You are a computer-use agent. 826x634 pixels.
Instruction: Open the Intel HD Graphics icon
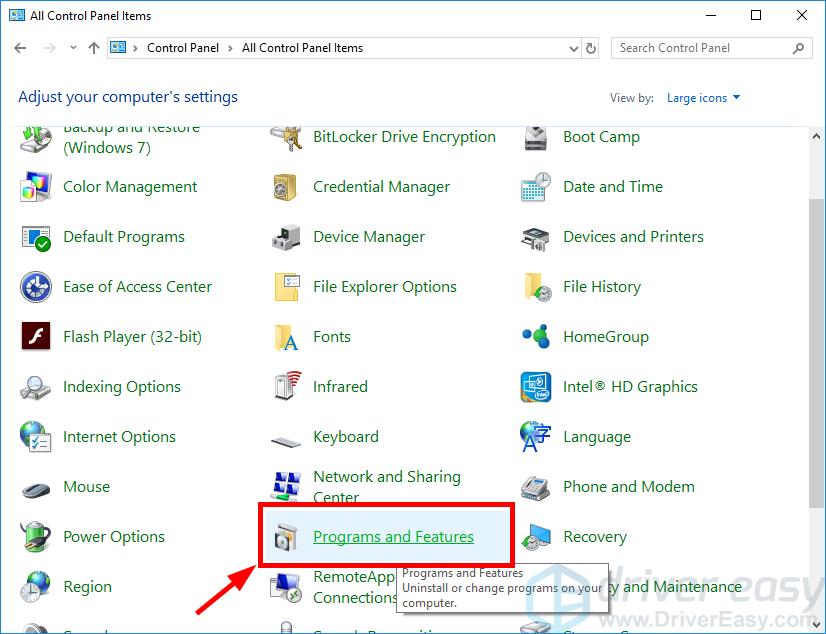(x=536, y=387)
